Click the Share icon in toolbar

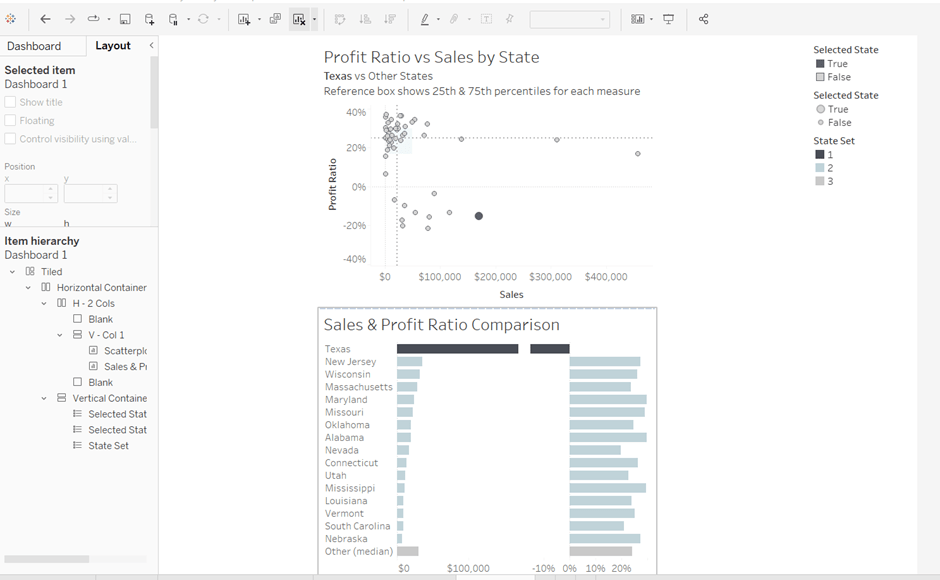703,19
